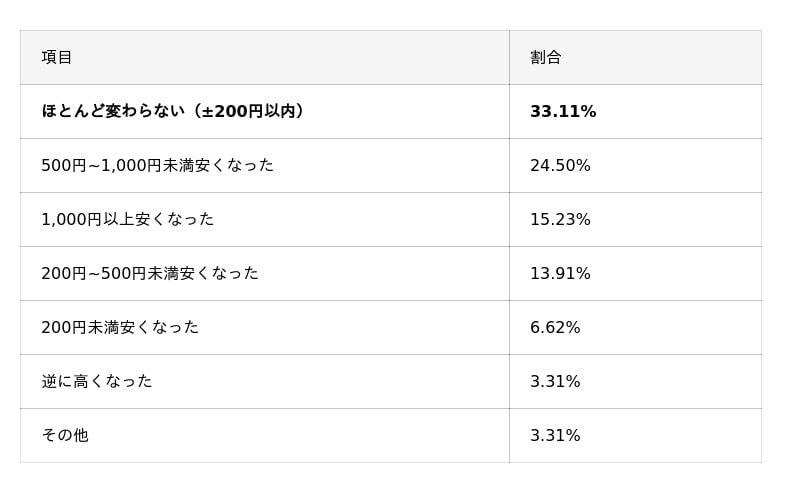Select the その他 row label
The image size is (800, 493).
[65, 436]
